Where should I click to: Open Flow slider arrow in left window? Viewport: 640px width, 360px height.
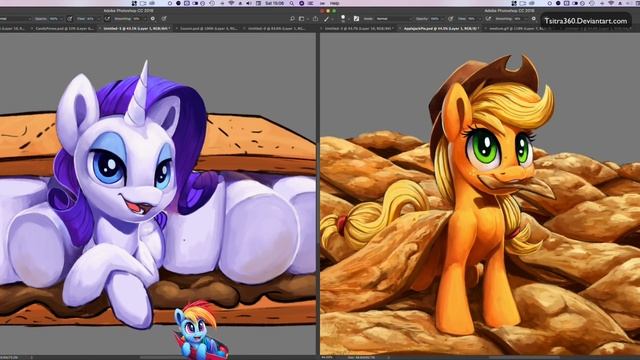98,19
